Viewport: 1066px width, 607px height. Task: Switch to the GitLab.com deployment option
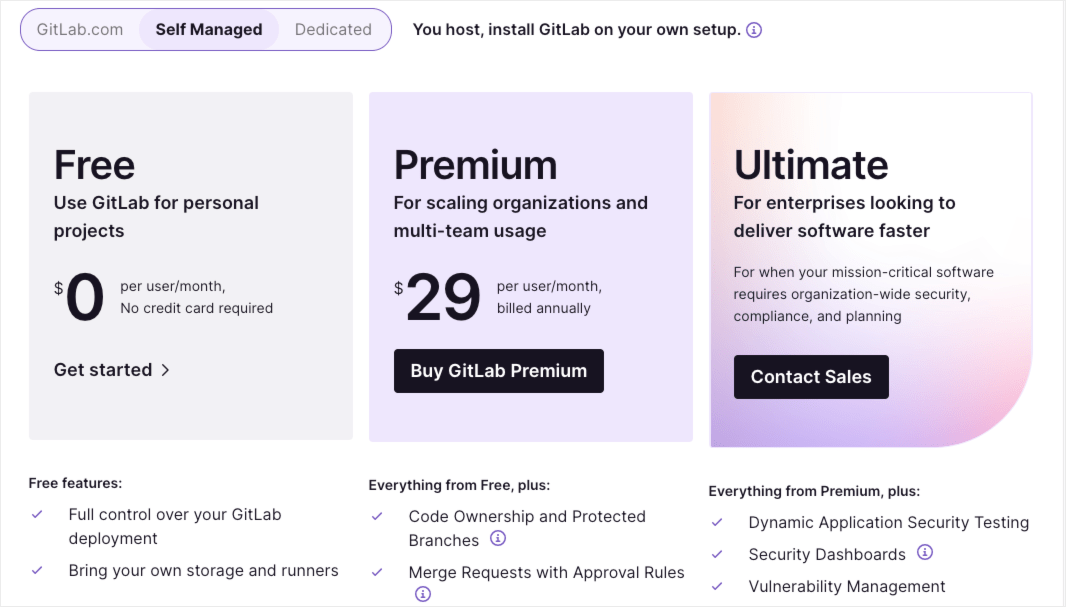click(80, 29)
